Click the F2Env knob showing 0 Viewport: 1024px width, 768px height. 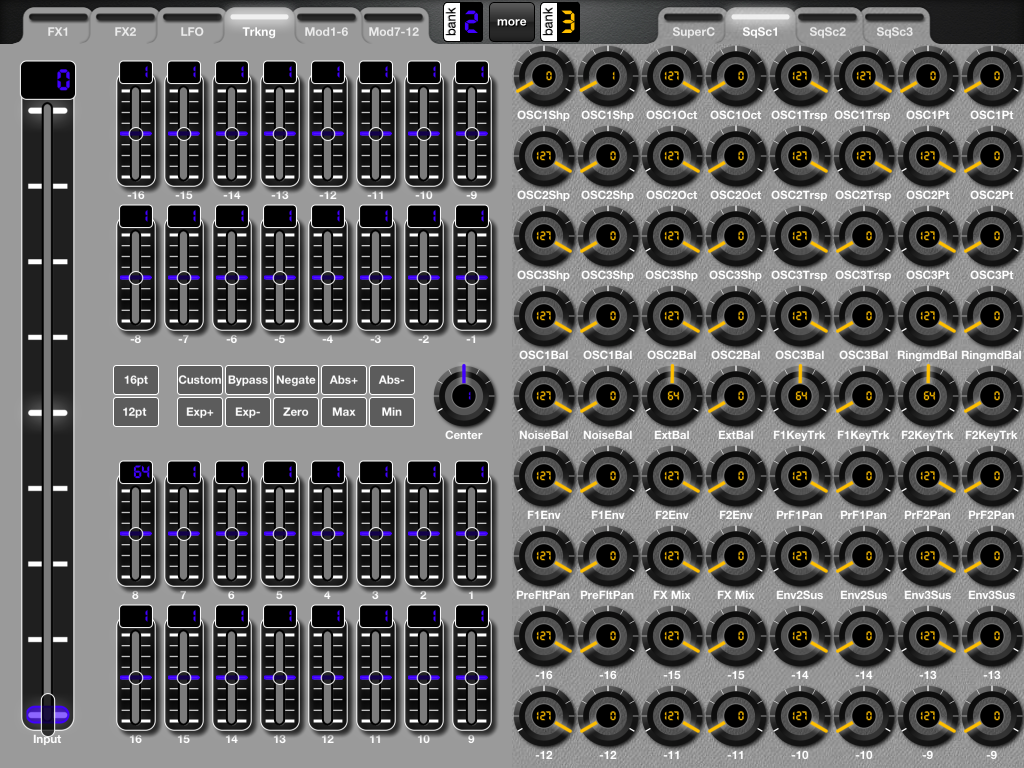point(735,476)
